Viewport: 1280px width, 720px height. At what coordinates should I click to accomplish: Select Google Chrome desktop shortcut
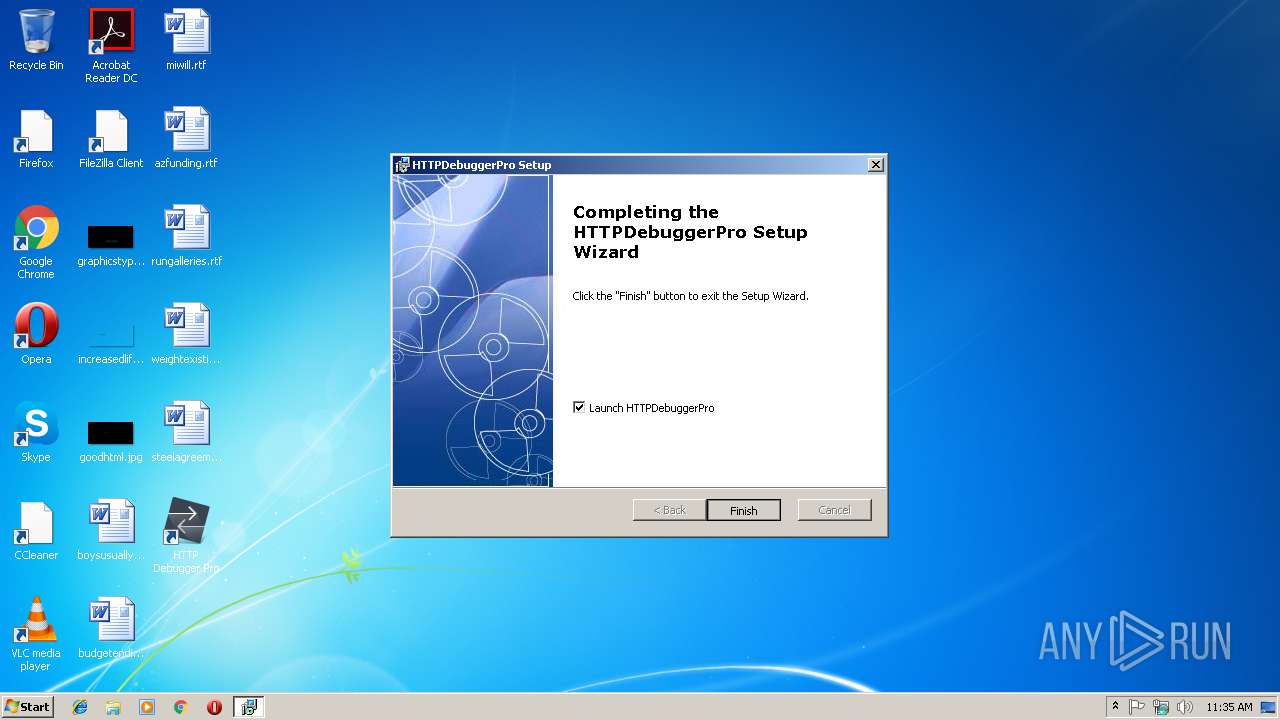pyautogui.click(x=36, y=242)
